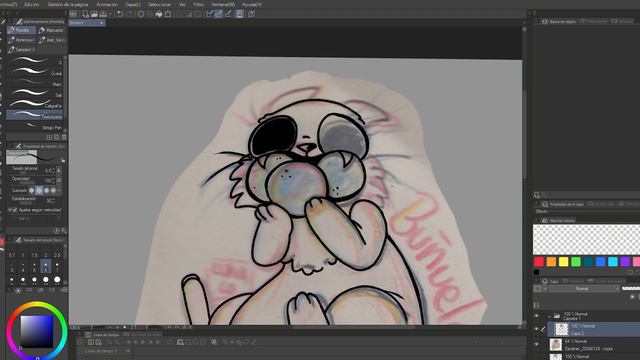
Task: Pick a color in the color wheel square
Action: [x=37, y=331]
